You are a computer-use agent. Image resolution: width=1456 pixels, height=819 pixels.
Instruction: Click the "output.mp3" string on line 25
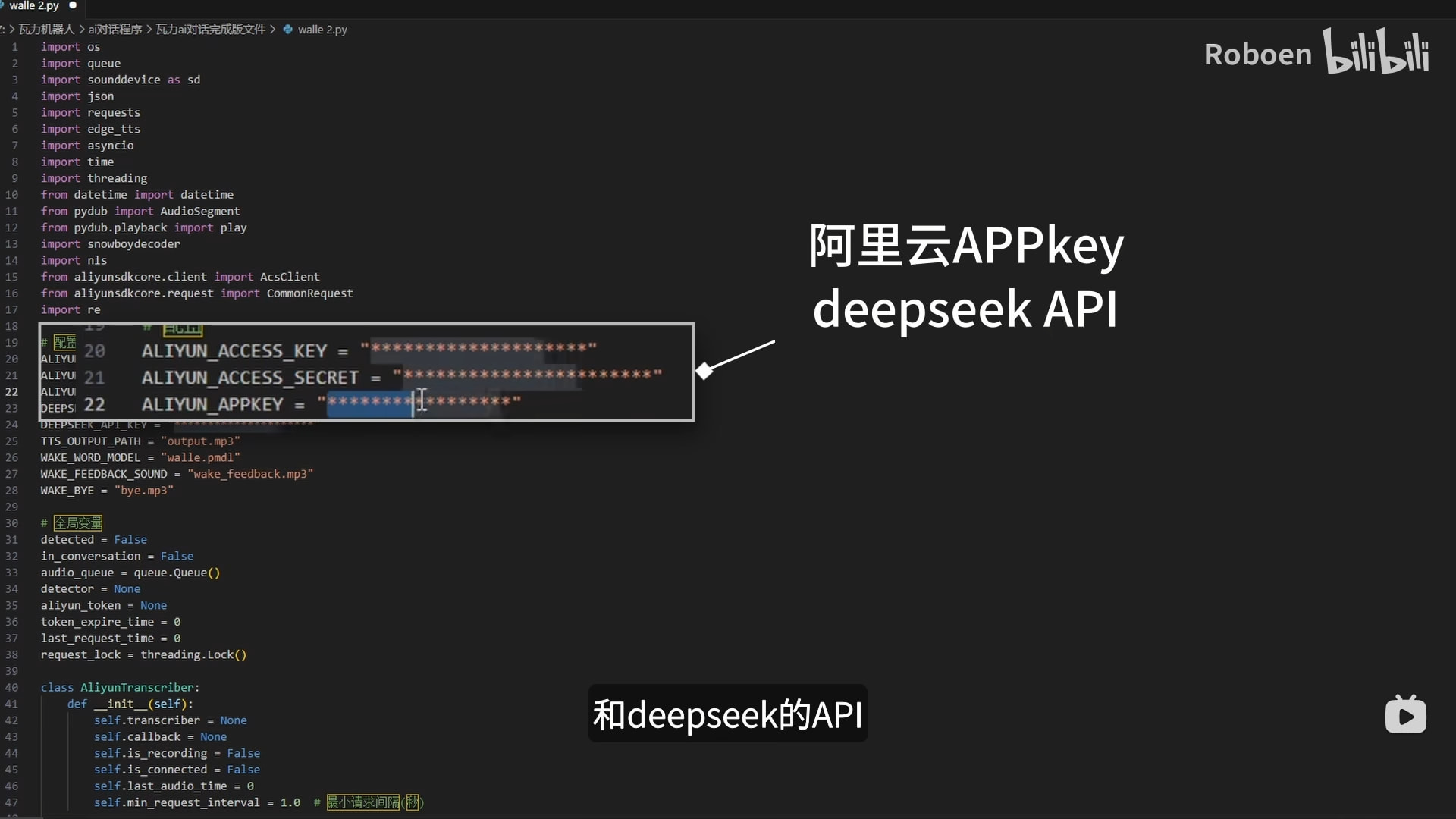pos(200,441)
